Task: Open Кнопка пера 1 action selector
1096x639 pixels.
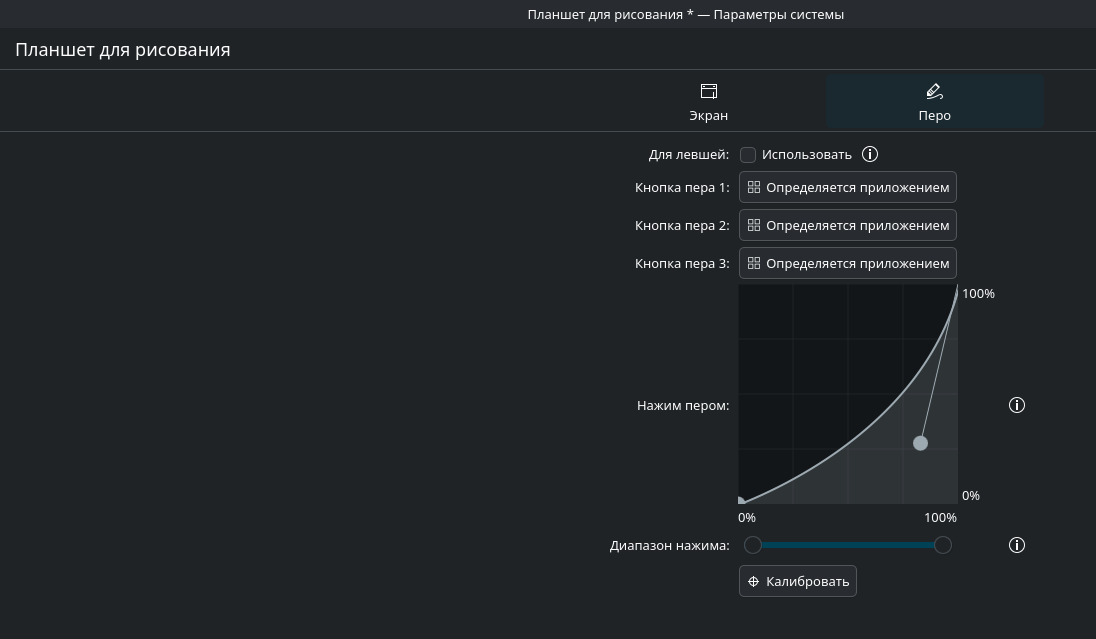Action: [x=847, y=187]
